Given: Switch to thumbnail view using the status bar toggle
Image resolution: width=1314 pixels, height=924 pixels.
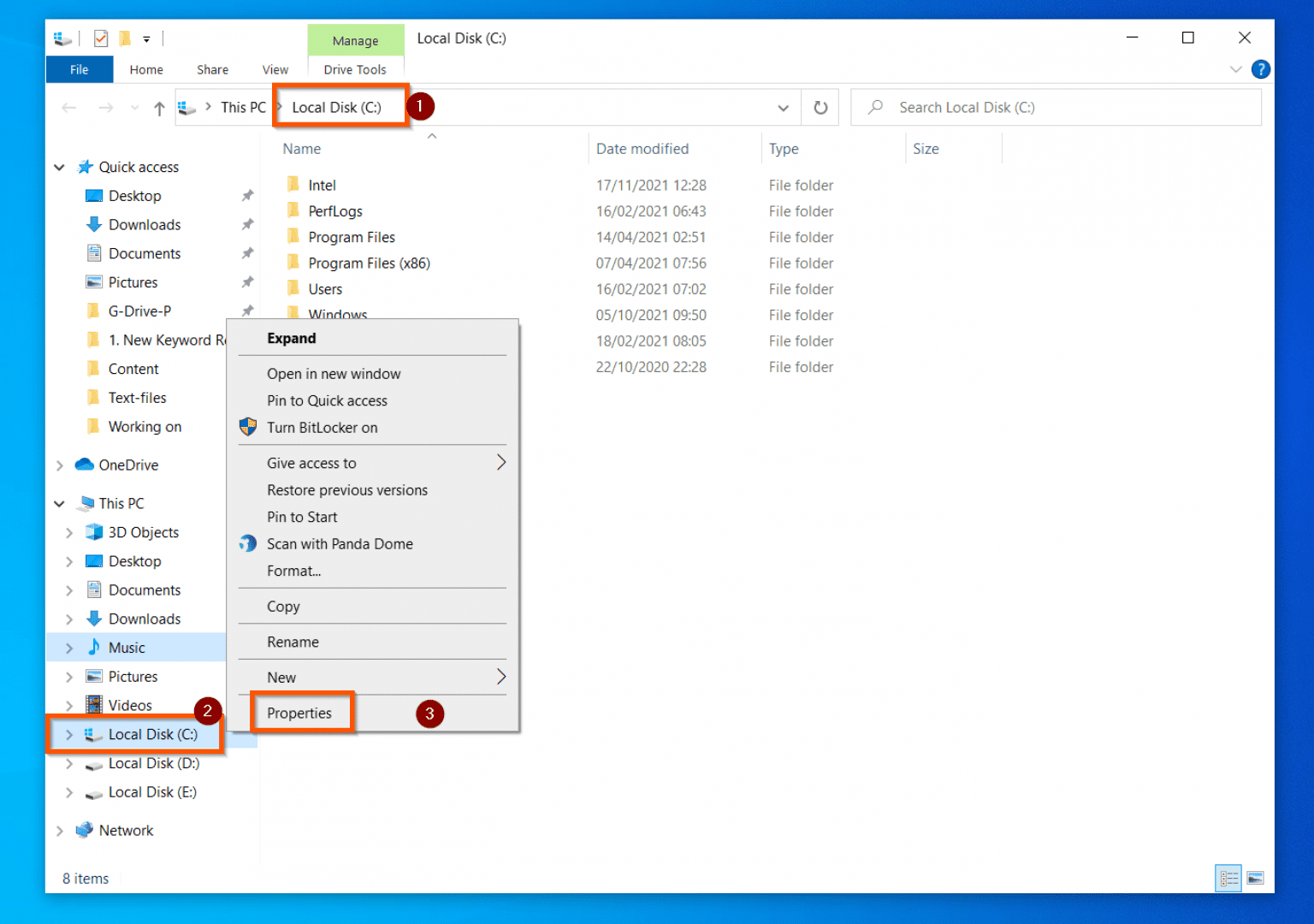Looking at the screenshot, I should [1255, 878].
